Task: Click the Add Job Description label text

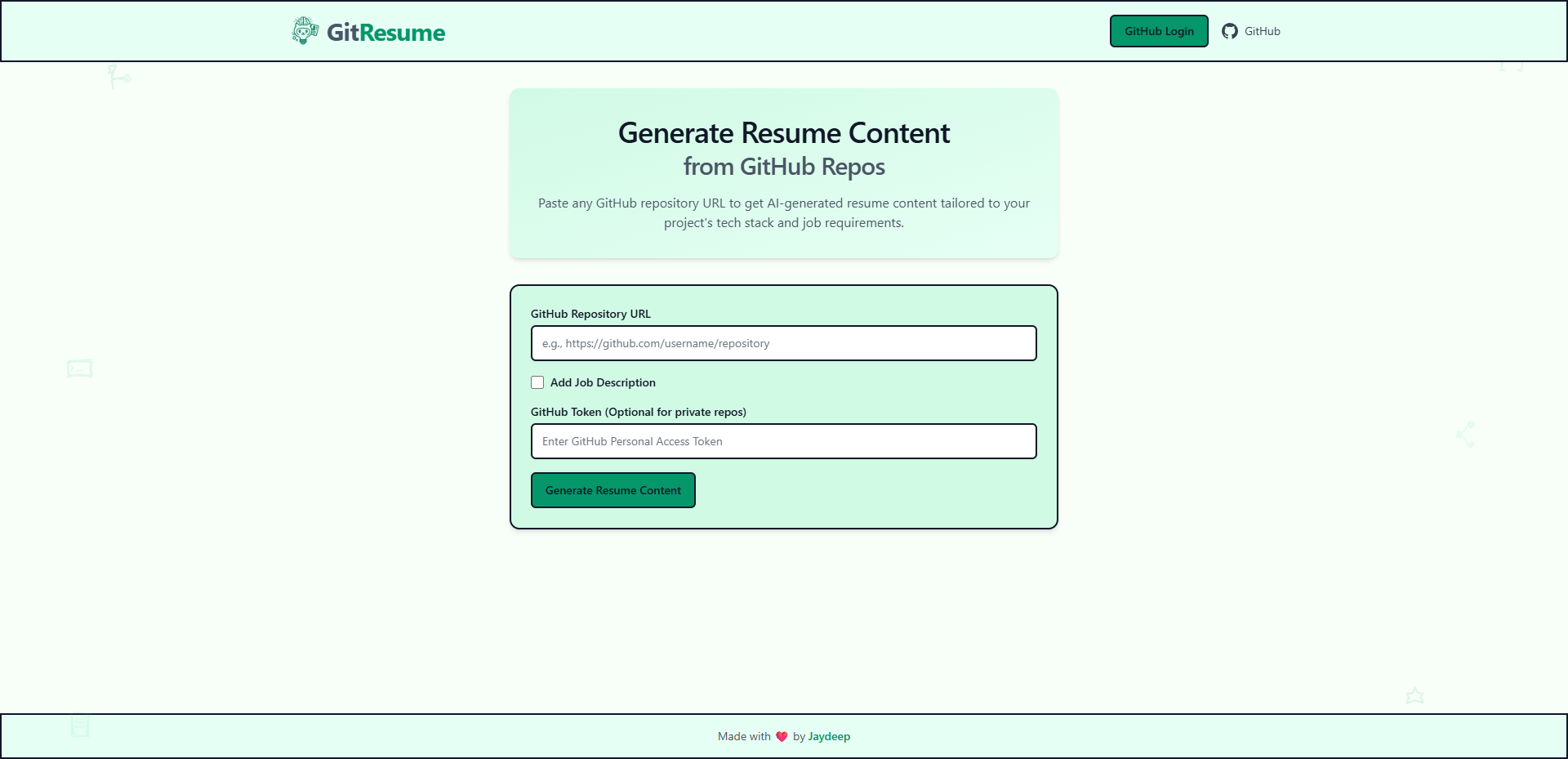Action: [603, 382]
